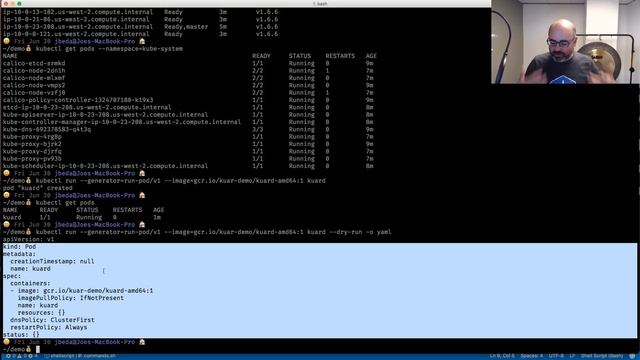Screen dimensions: 640x360
Task: Click the 'status: {}' YAML line
Action: pos(21,335)
